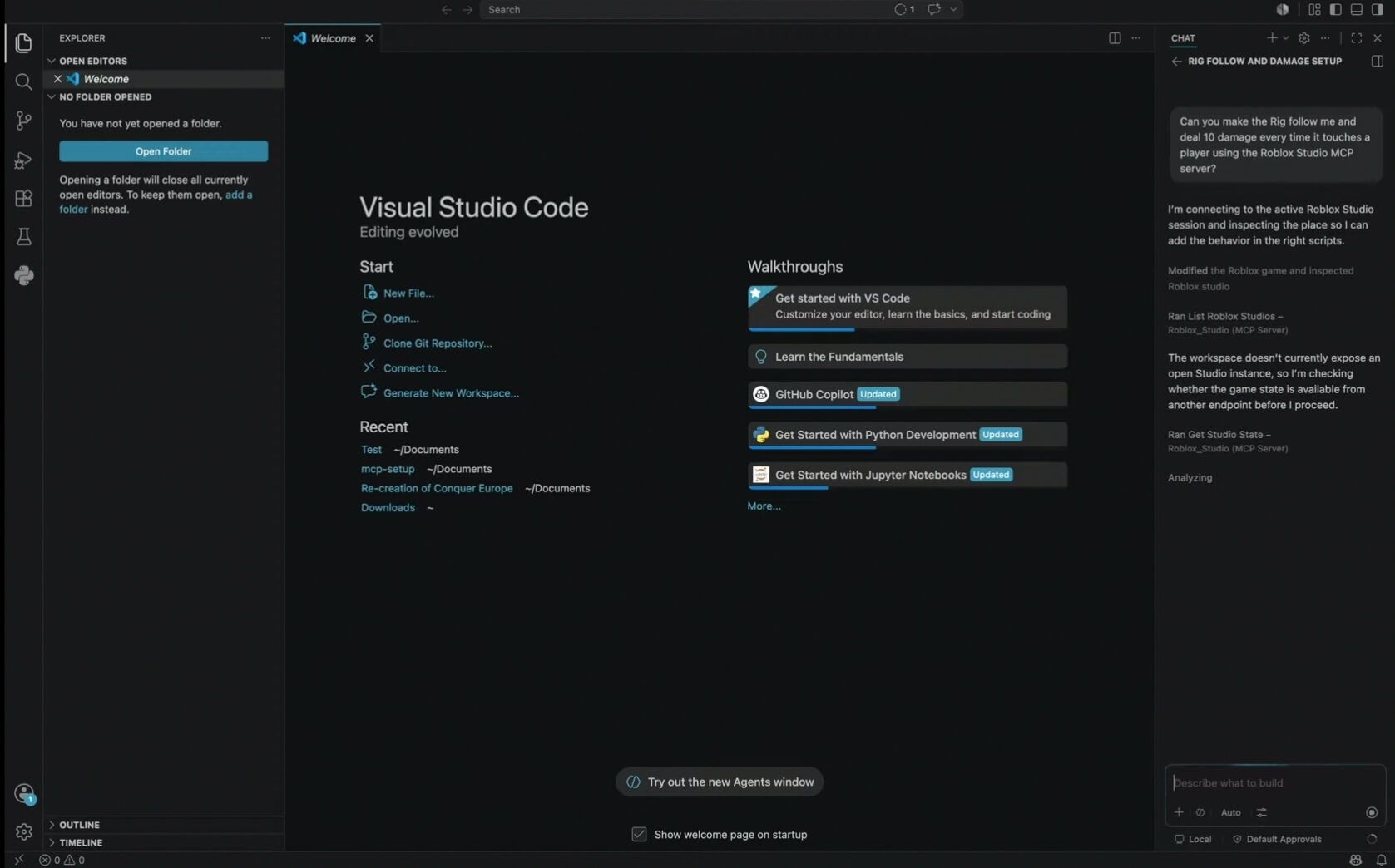Focus the Describe what to build input
Viewport: 1395px width, 868px height.
1275,783
